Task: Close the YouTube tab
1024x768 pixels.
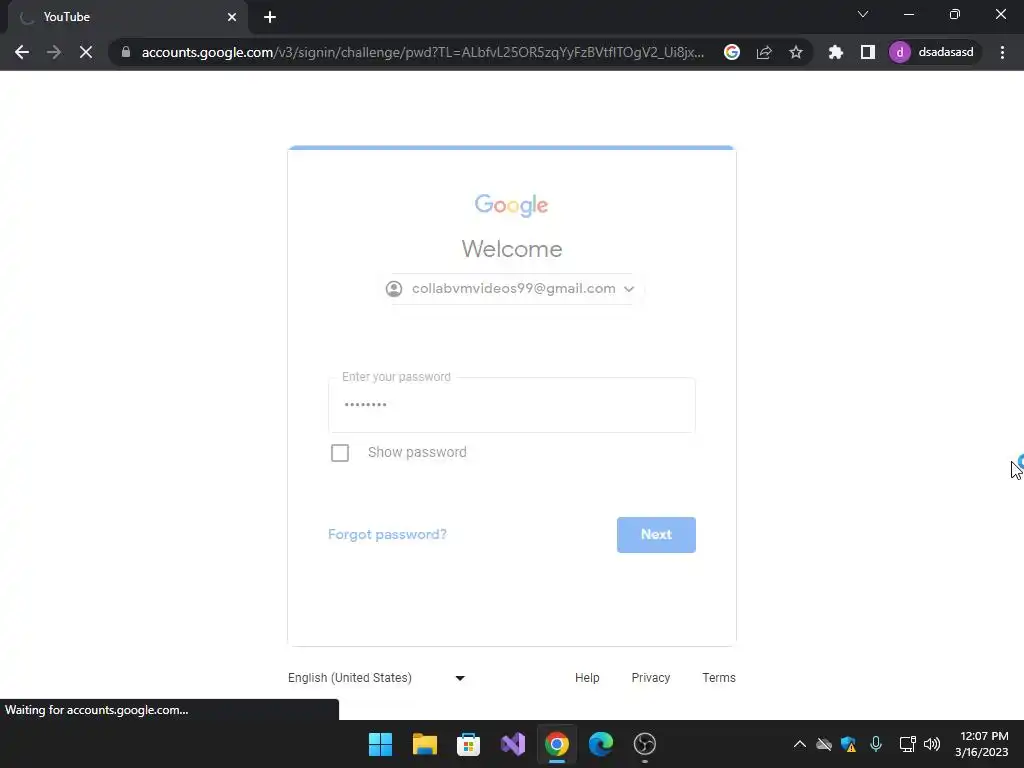Action: point(232,17)
